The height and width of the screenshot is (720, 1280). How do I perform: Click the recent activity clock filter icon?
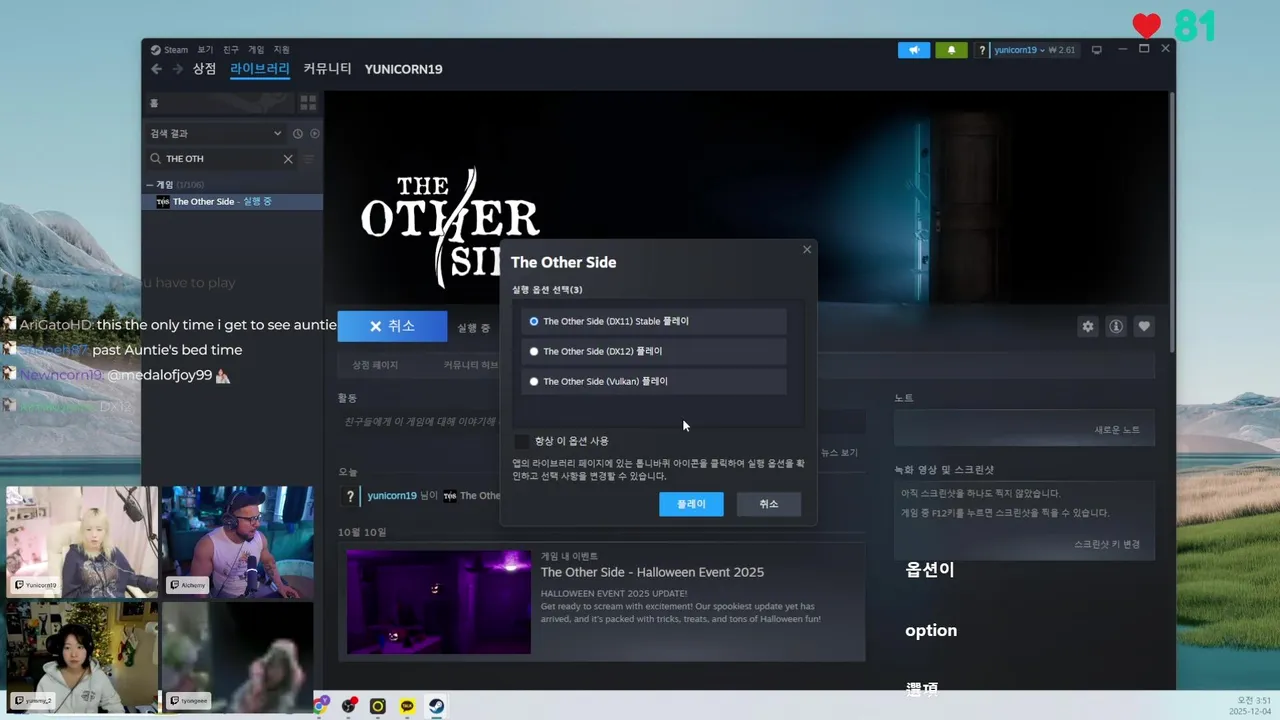[x=297, y=133]
